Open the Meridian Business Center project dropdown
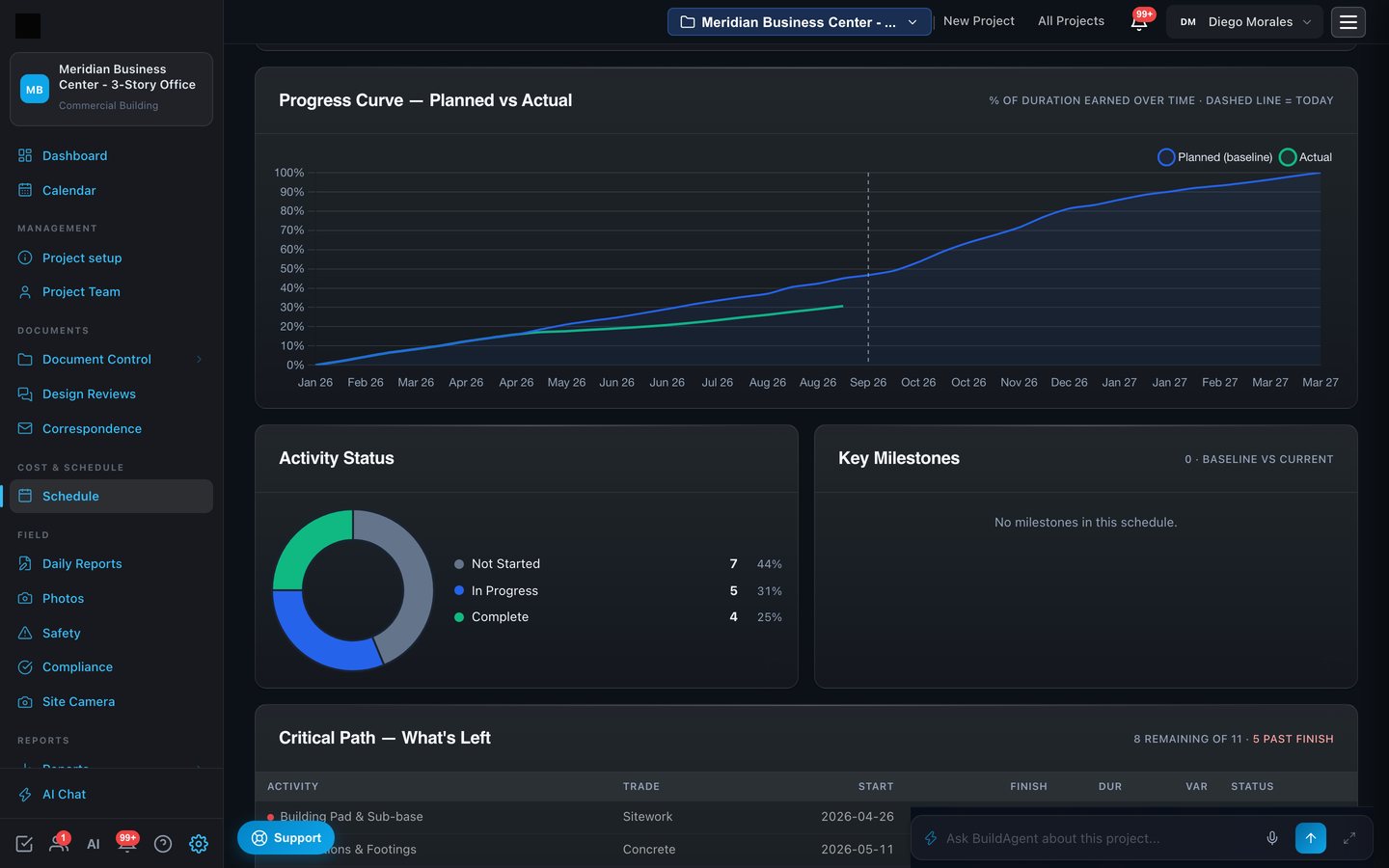This screenshot has height=868, width=1389. [800, 21]
